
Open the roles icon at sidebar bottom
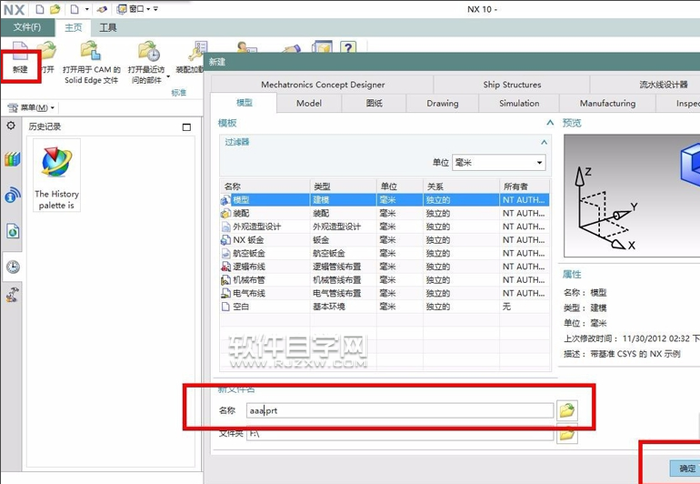pyautogui.click(x=12, y=295)
